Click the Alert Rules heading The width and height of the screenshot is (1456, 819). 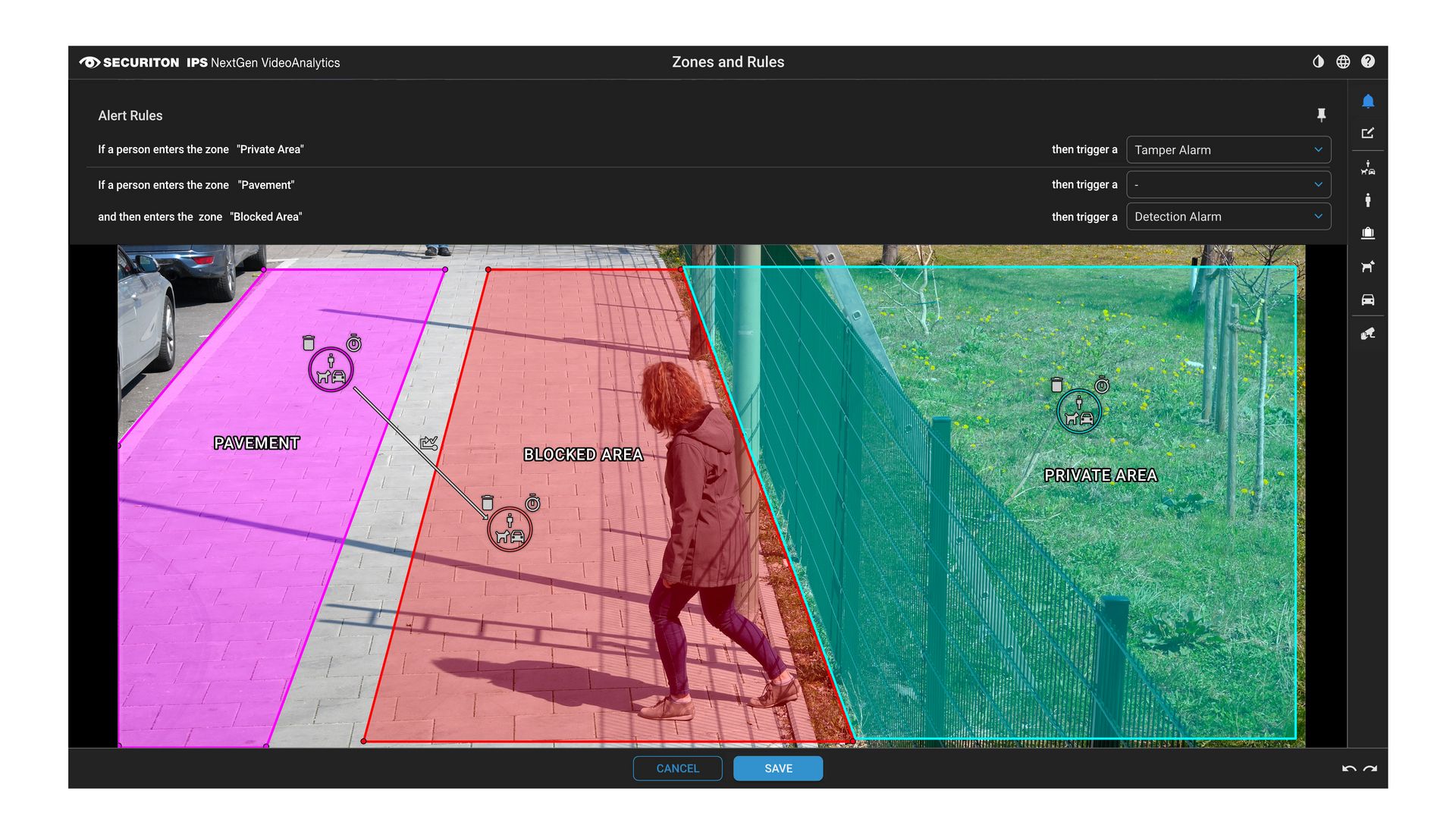point(130,115)
